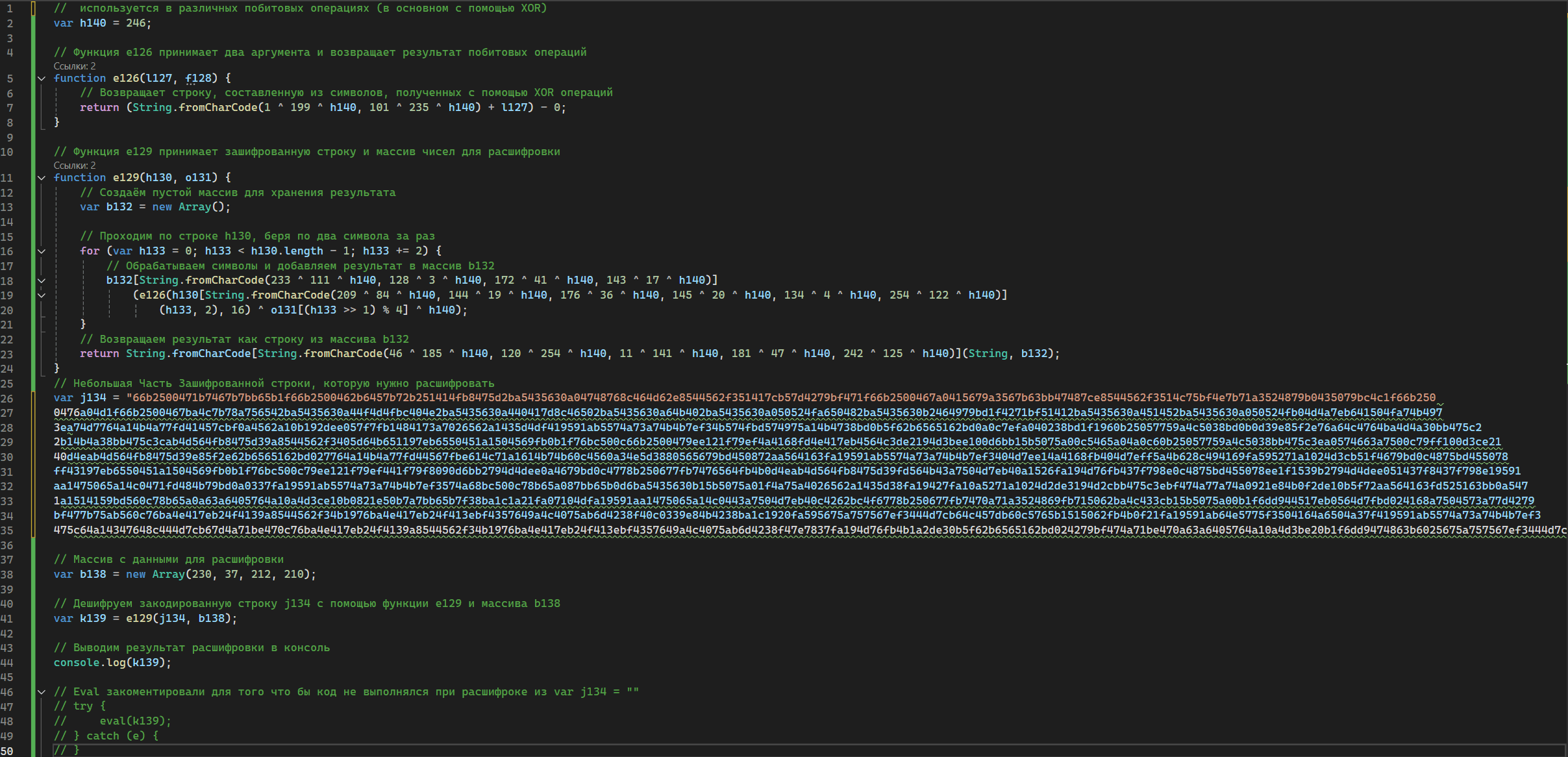Fold the b132 assignment block on line 18
This screenshot has width=1568, height=757.
point(42,280)
